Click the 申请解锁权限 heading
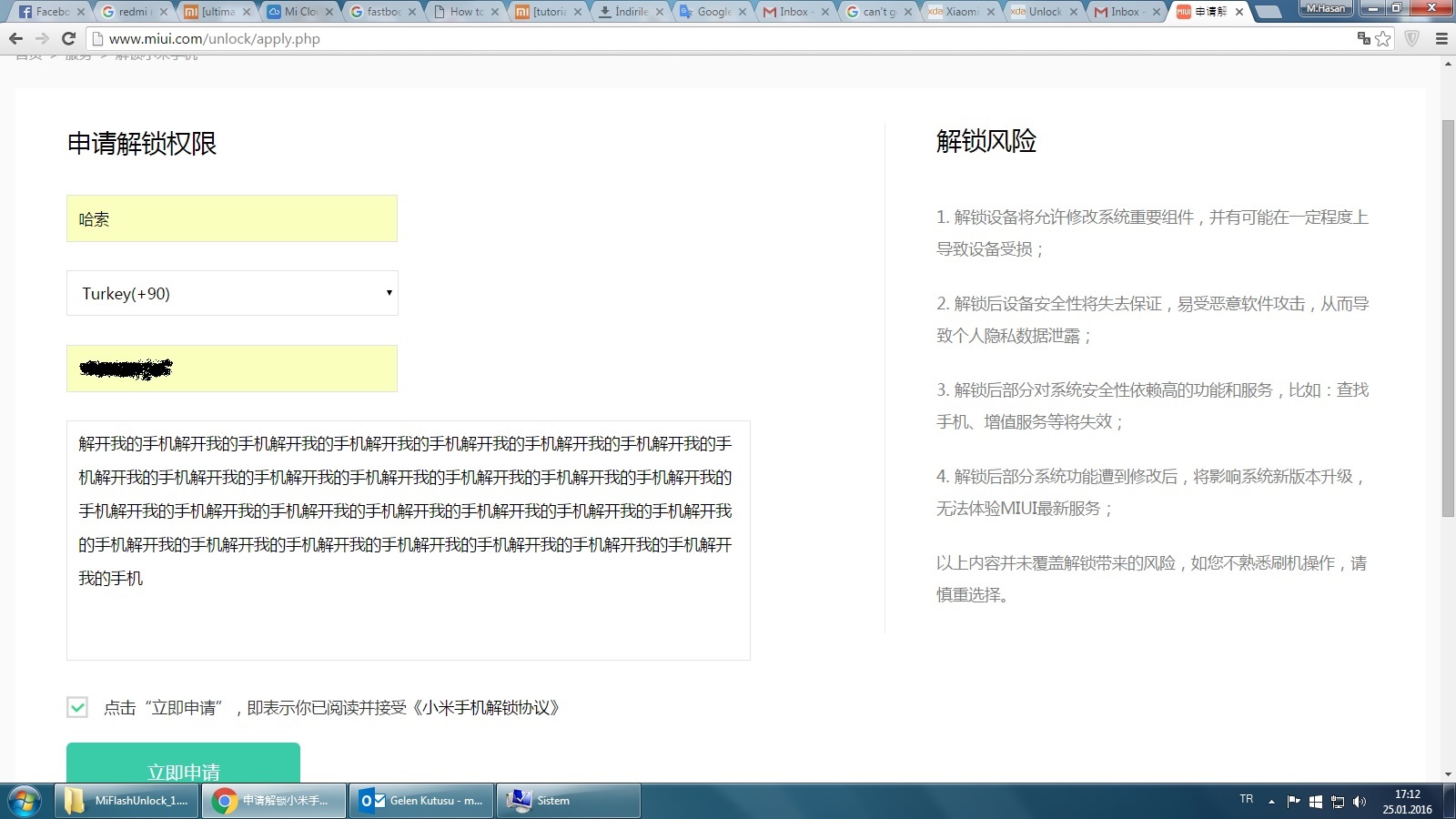 pos(142,144)
